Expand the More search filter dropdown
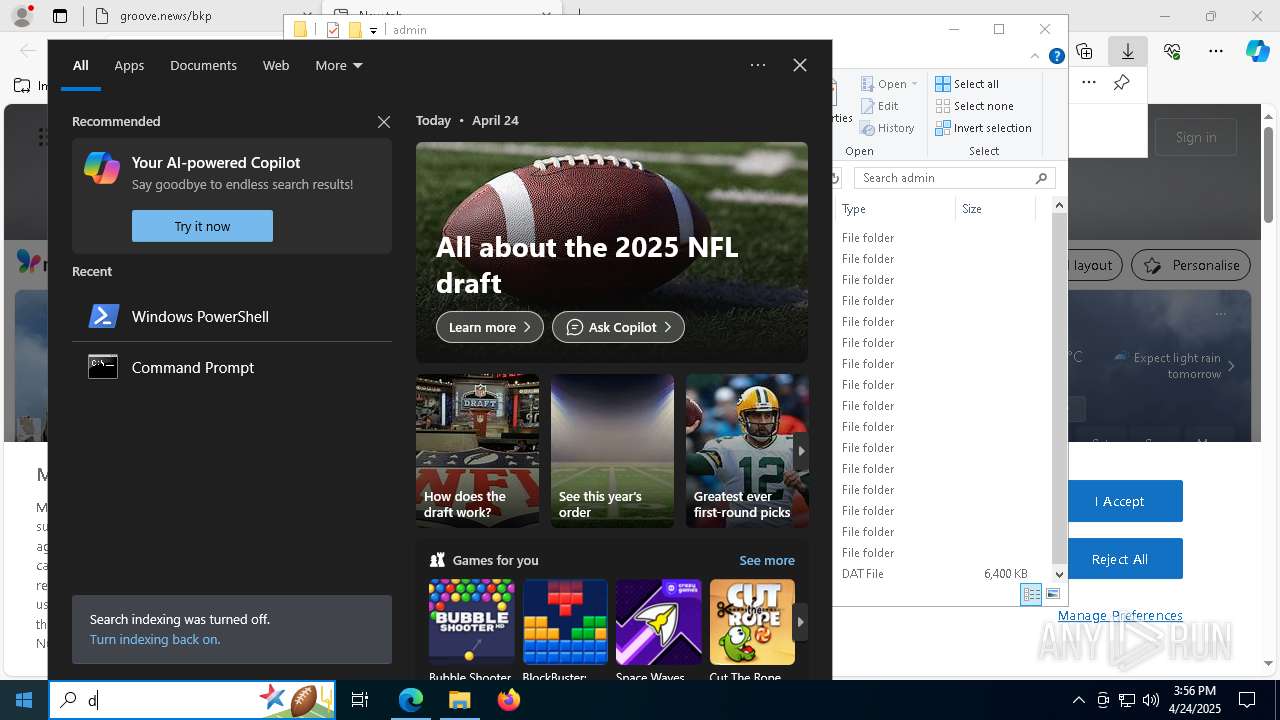The width and height of the screenshot is (1280, 720). point(338,65)
